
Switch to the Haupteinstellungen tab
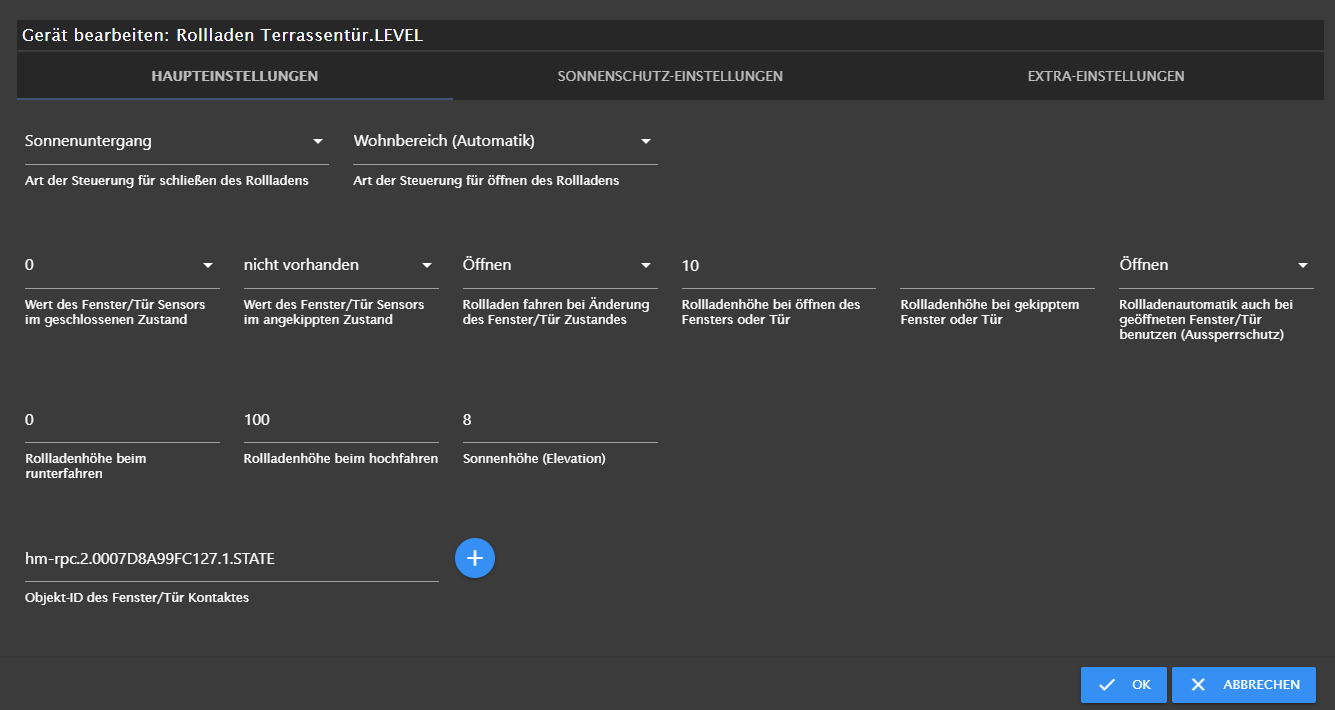pyautogui.click(x=235, y=76)
